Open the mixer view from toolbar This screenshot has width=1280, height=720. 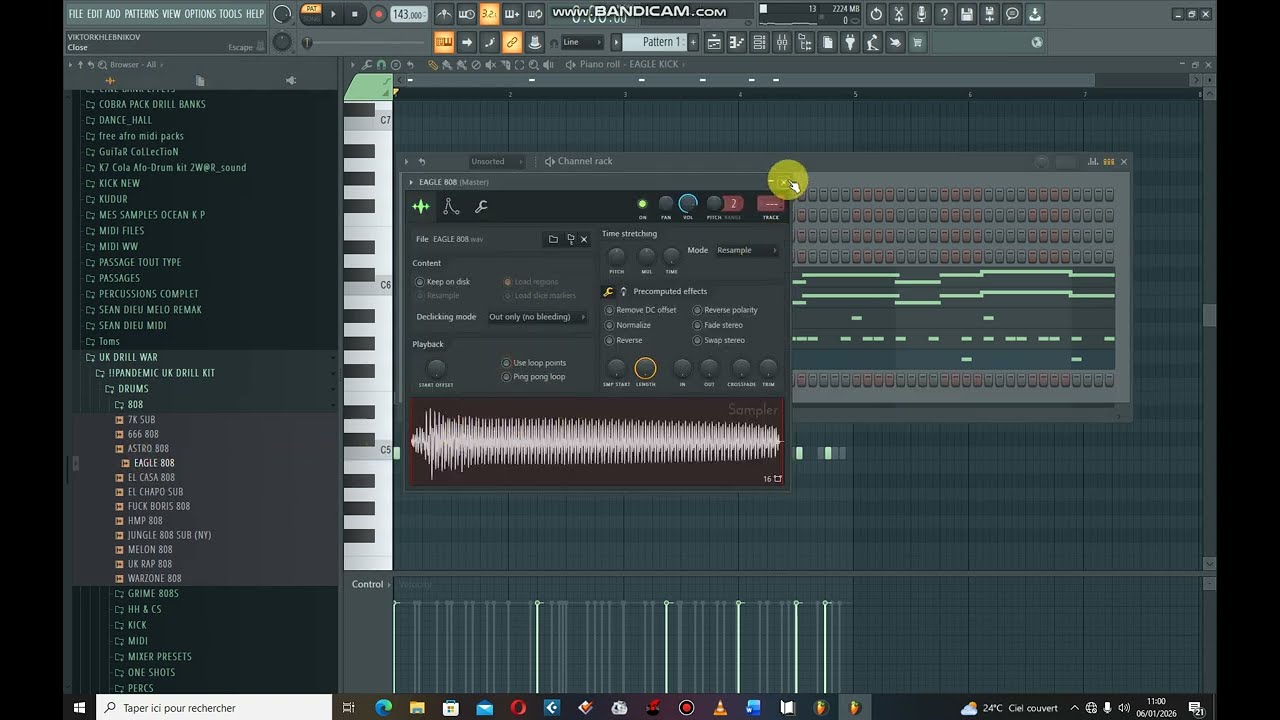coord(781,42)
